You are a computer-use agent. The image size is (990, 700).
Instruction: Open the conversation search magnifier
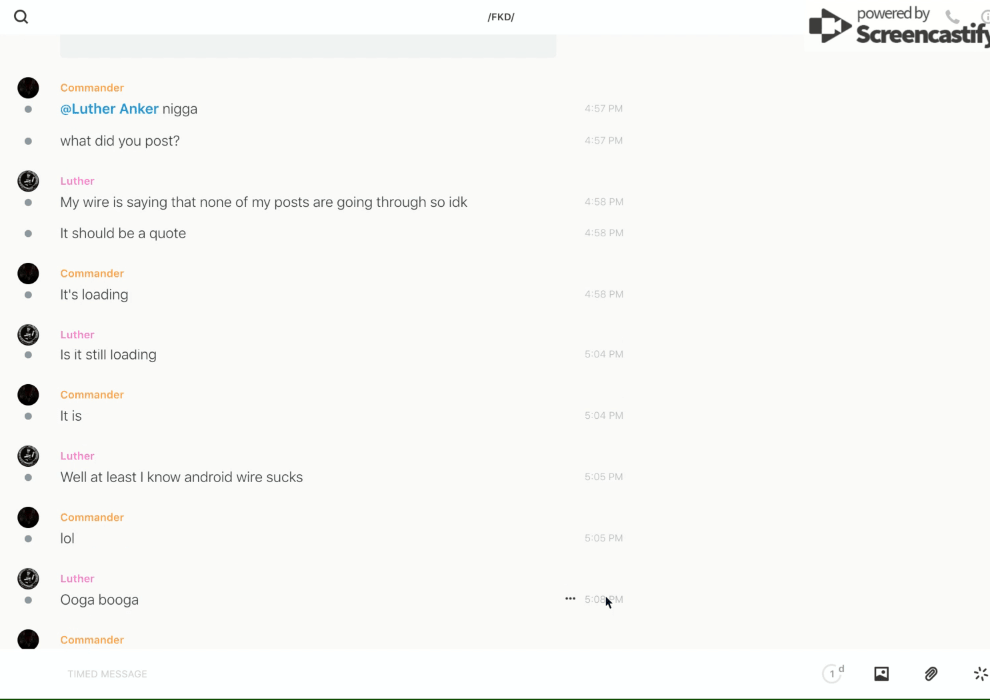coord(21,17)
